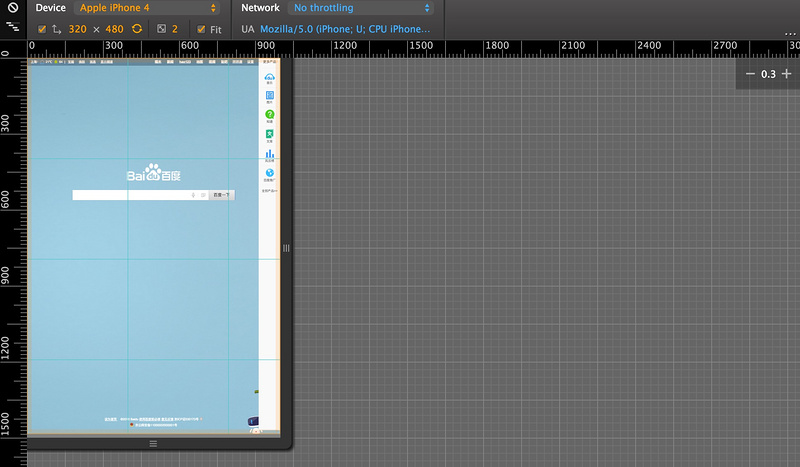Click the green document Wenku icon in sidebar
The height and width of the screenshot is (467, 800).
click(269, 134)
